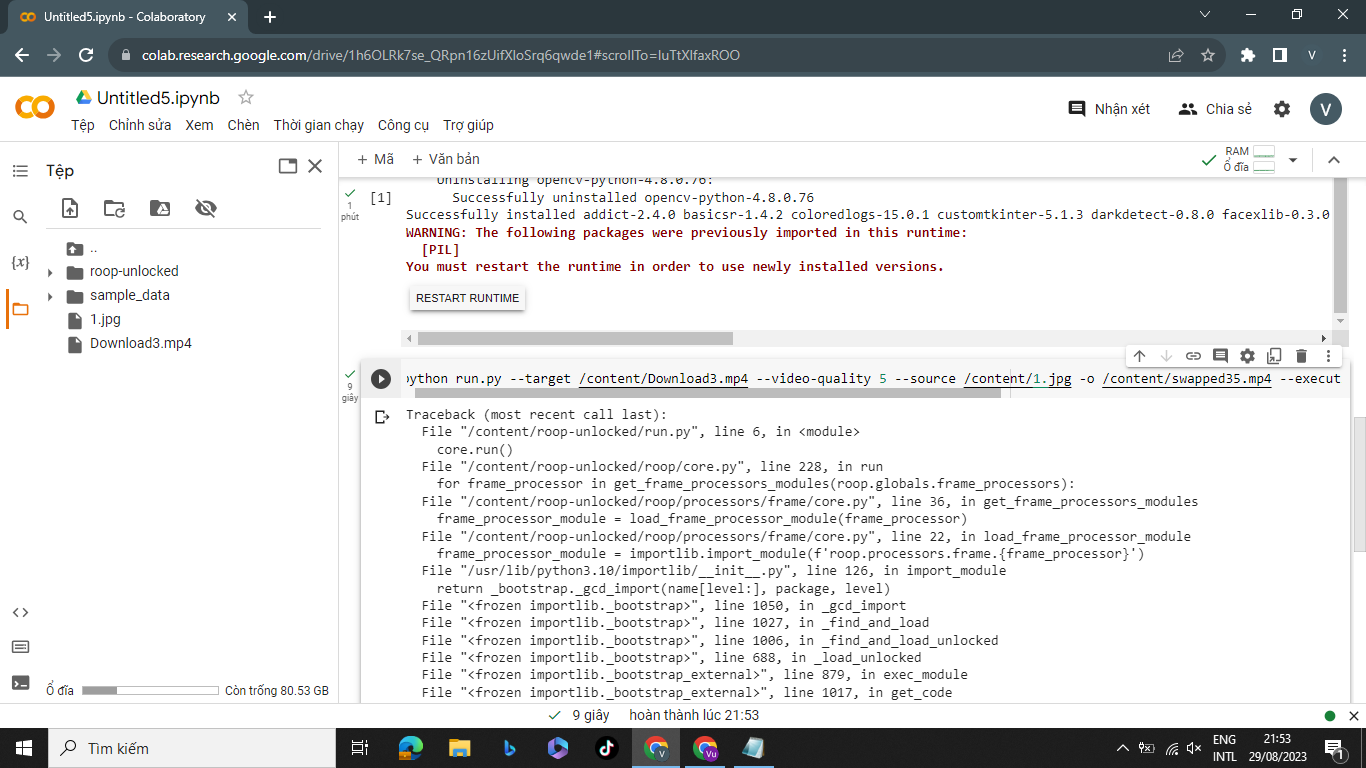Toggle table of contents sidebar

[20, 171]
